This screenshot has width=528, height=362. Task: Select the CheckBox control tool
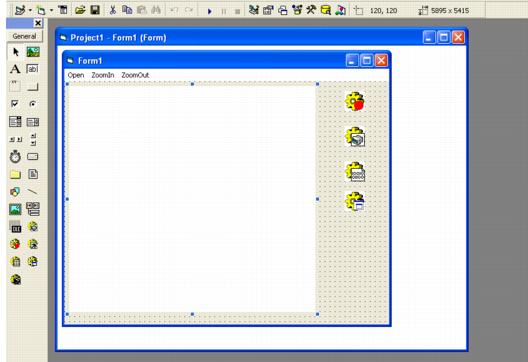(15, 104)
